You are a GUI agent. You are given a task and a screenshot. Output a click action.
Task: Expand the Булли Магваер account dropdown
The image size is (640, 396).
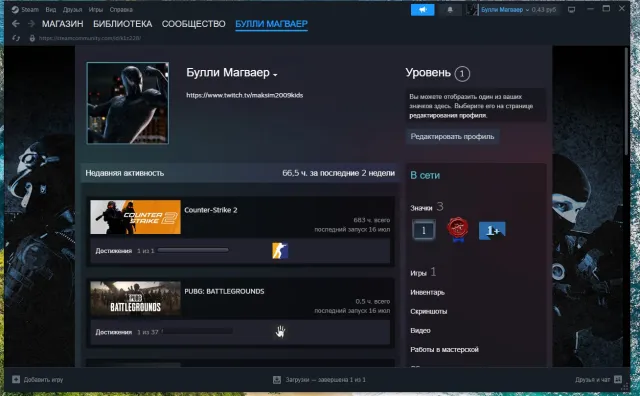[505, 9]
